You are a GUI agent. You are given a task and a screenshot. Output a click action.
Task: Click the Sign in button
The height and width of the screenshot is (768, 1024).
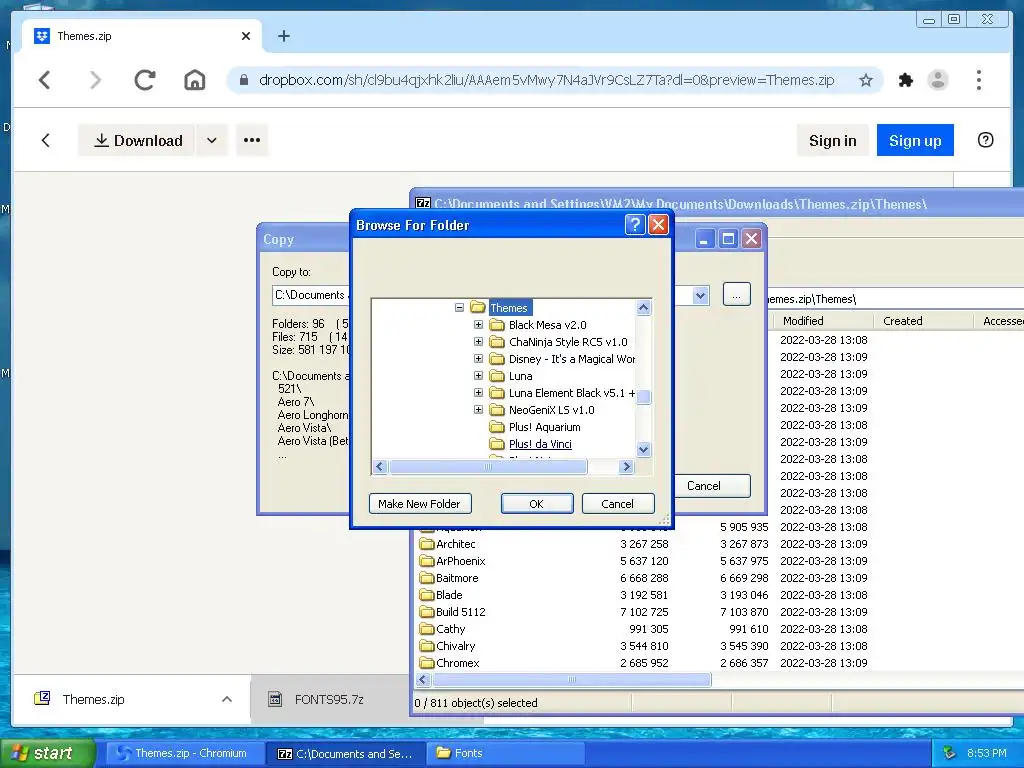pyautogui.click(x=833, y=140)
